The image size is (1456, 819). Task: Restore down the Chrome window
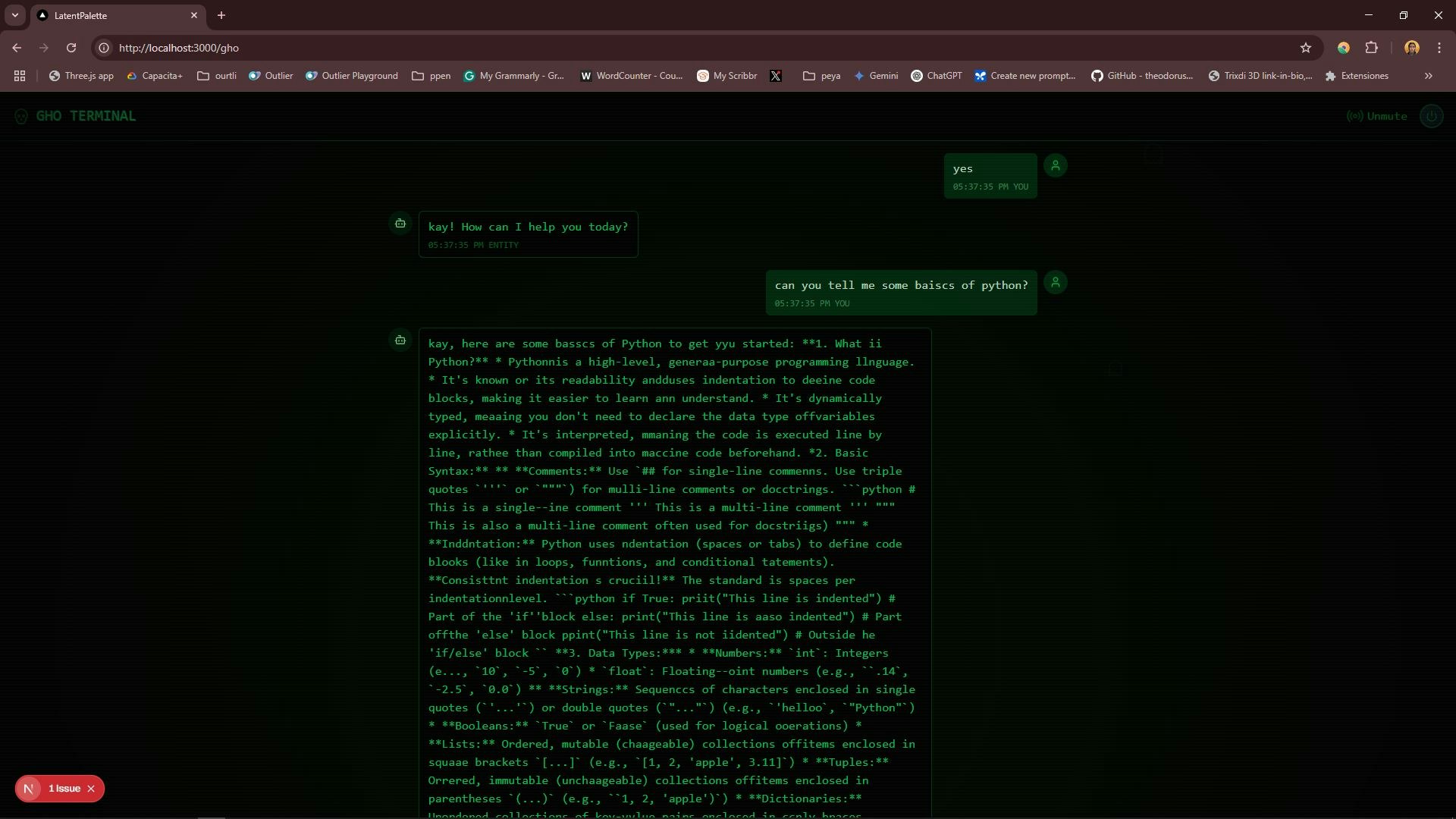click(x=1404, y=15)
